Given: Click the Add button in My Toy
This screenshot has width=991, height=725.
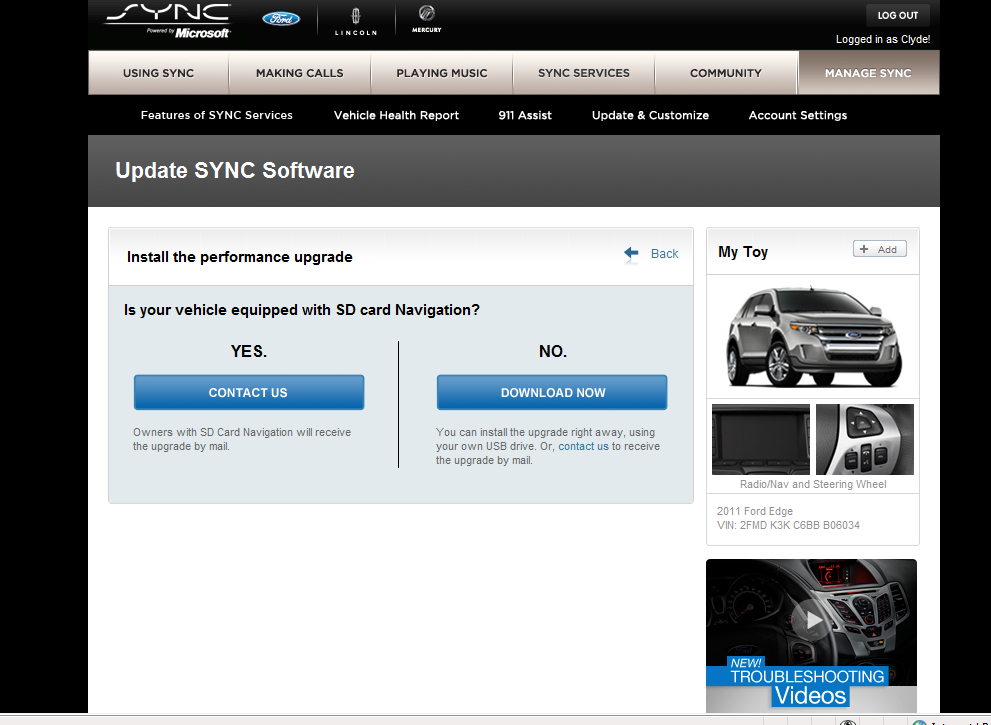Looking at the screenshot, I should [880, 249].
